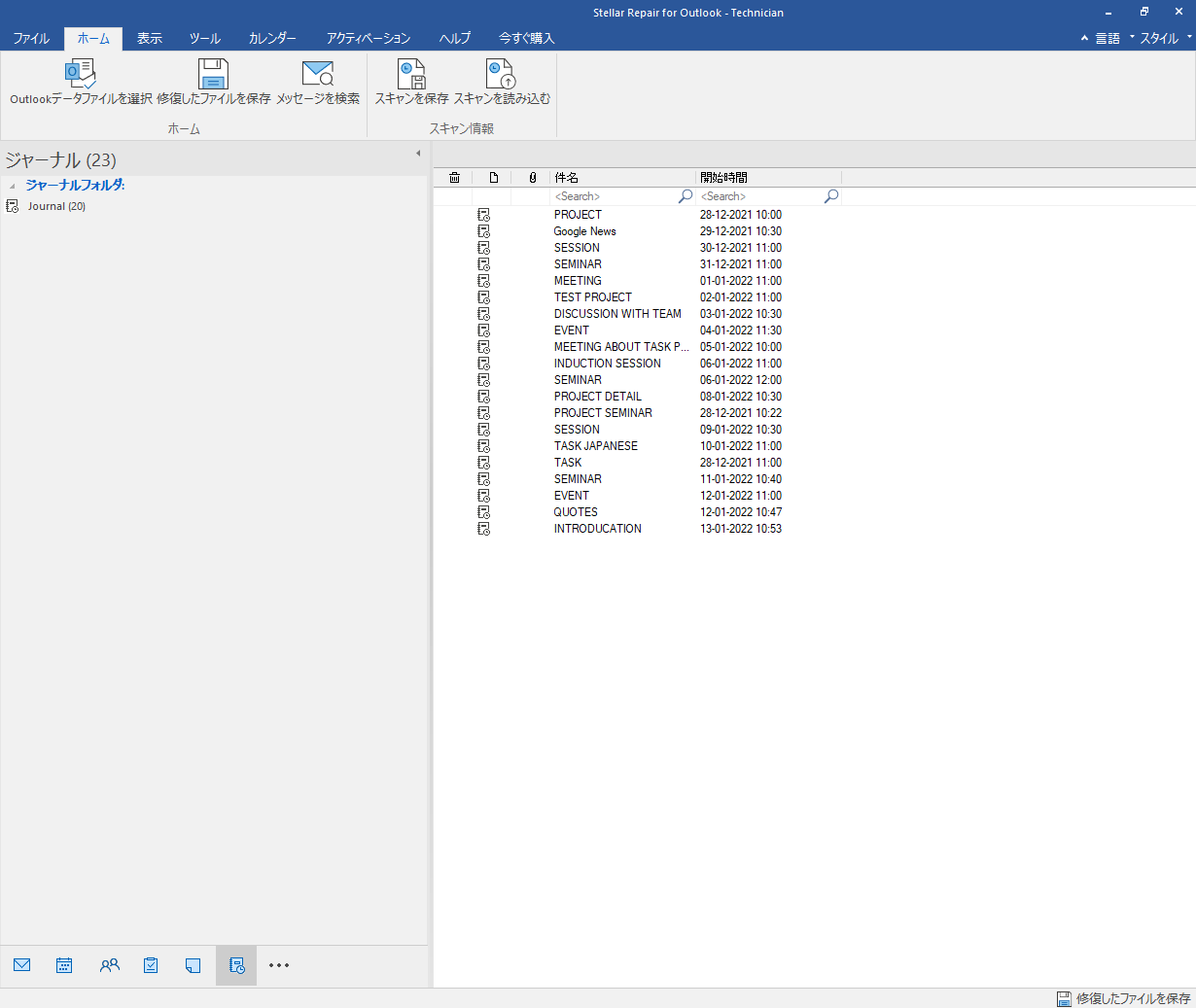Image resolution: width=1196 pixels, height=1008 pixels.
Task: Click start time 11-01-2022 10:40
Action: pos(741,479)
